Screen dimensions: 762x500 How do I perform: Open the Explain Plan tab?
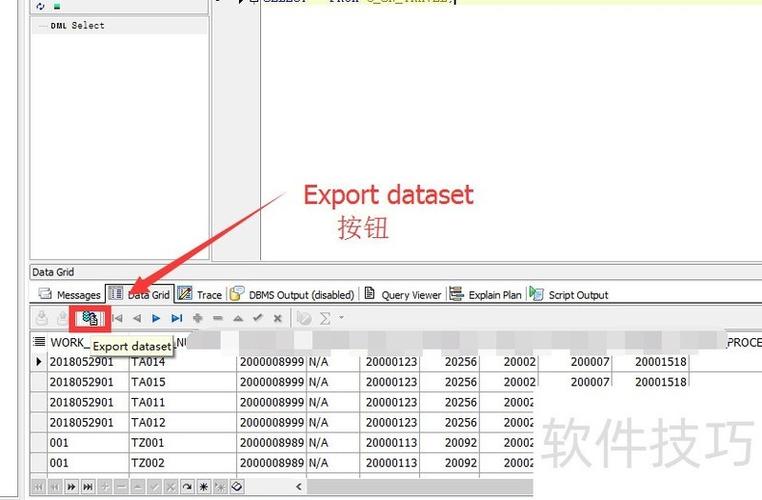pos(485,294)
